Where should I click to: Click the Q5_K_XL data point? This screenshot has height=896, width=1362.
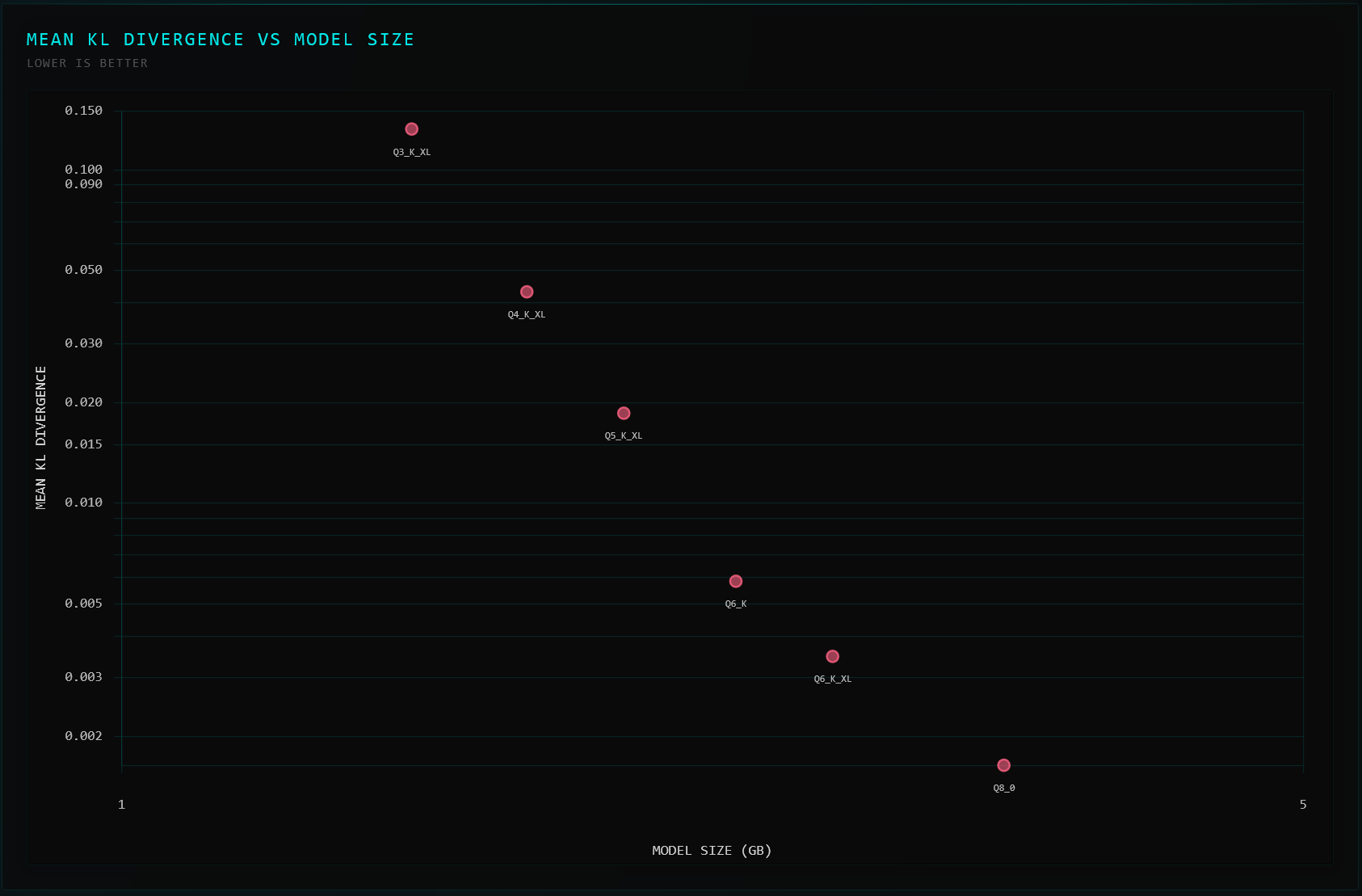(624, 413)
